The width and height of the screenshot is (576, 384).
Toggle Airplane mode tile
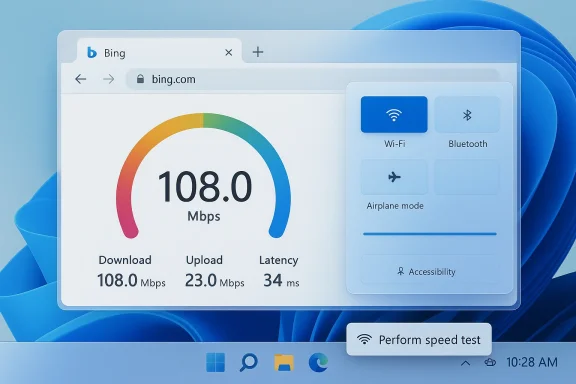[394, 177]
